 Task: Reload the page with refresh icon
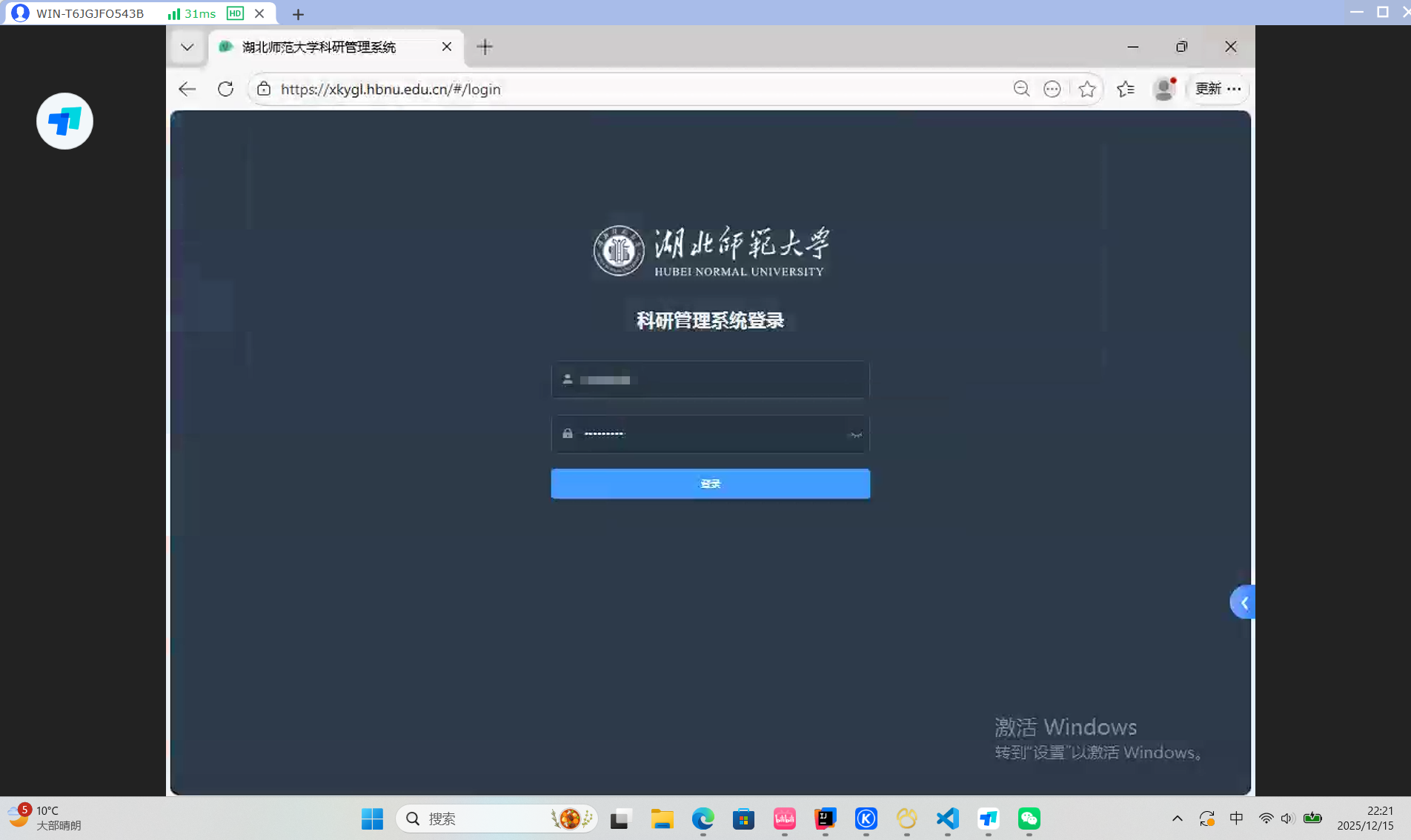[x=226, y=89]
